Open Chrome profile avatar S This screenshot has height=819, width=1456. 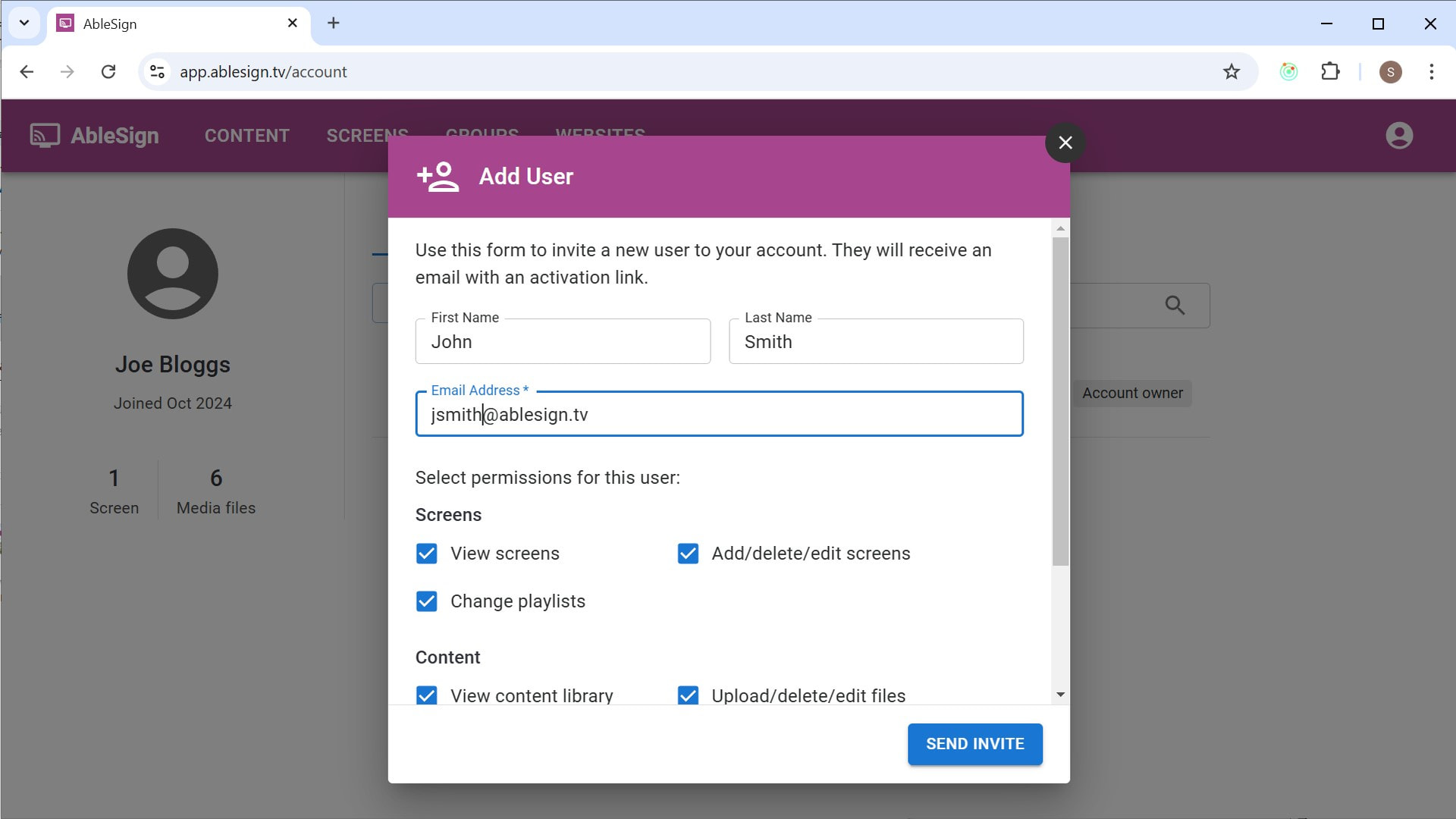pos(1390,72)
